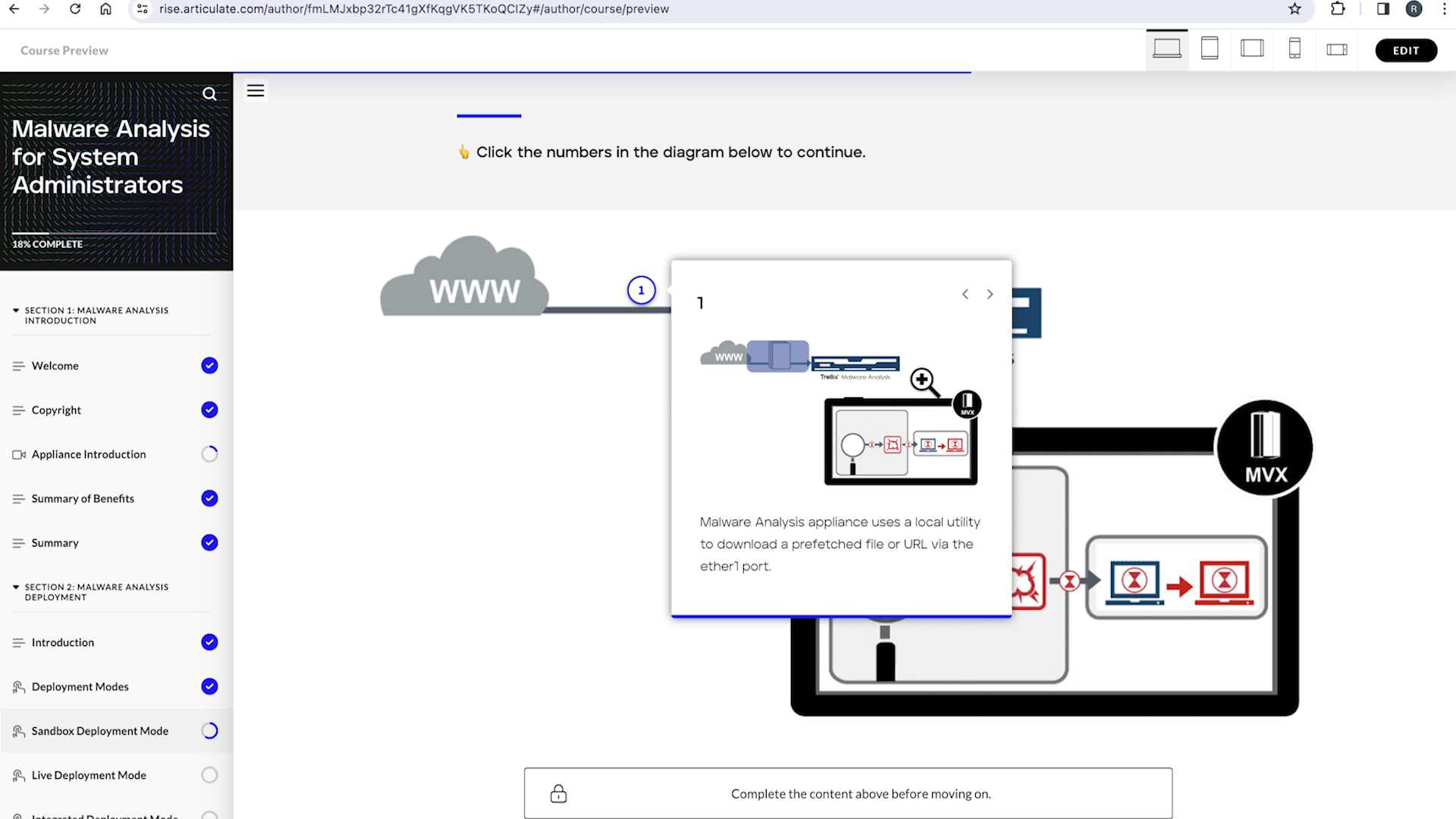1456x819 pixels.
Task: Click the Live Deployment Mode progress circle
Action: (209, 775)
